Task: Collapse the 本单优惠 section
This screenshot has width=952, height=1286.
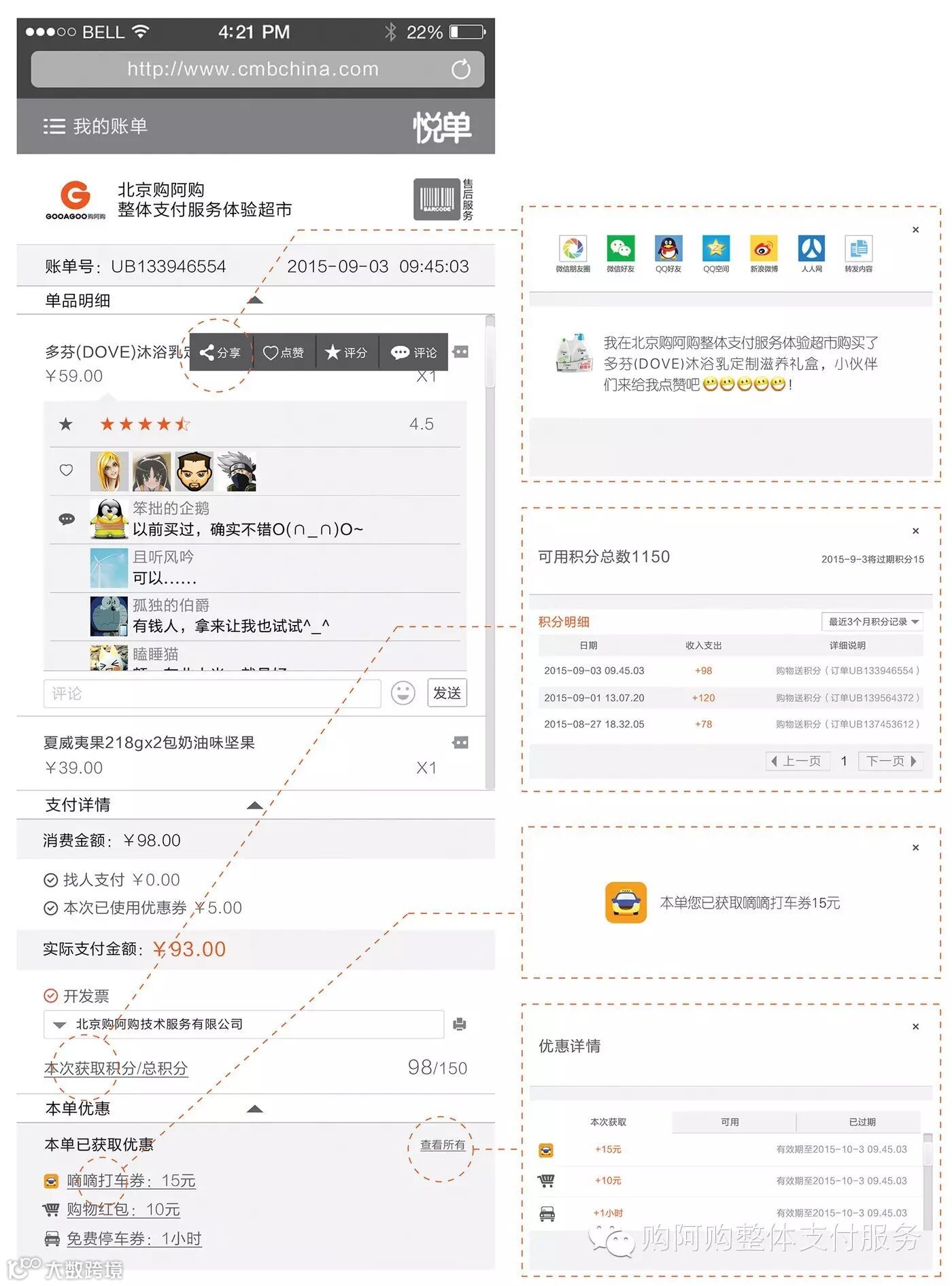Action: click(254, 1109)
